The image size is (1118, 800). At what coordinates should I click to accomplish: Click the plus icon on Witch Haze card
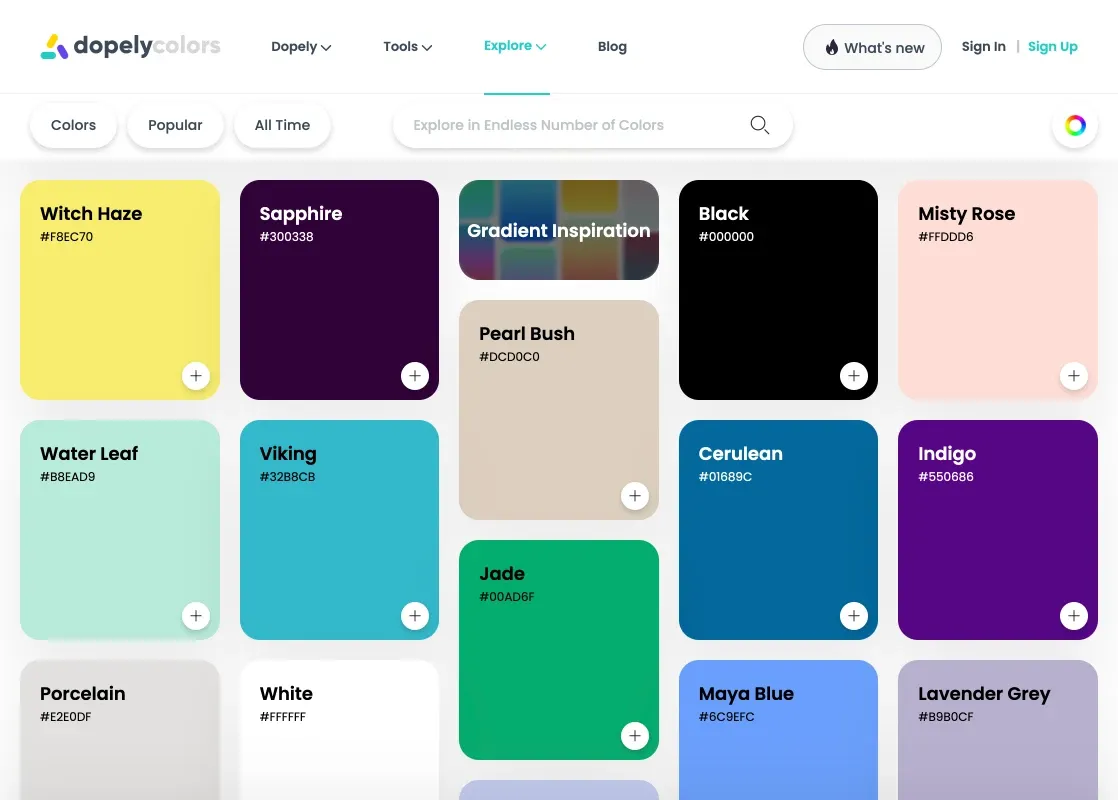tap(195, 376)
